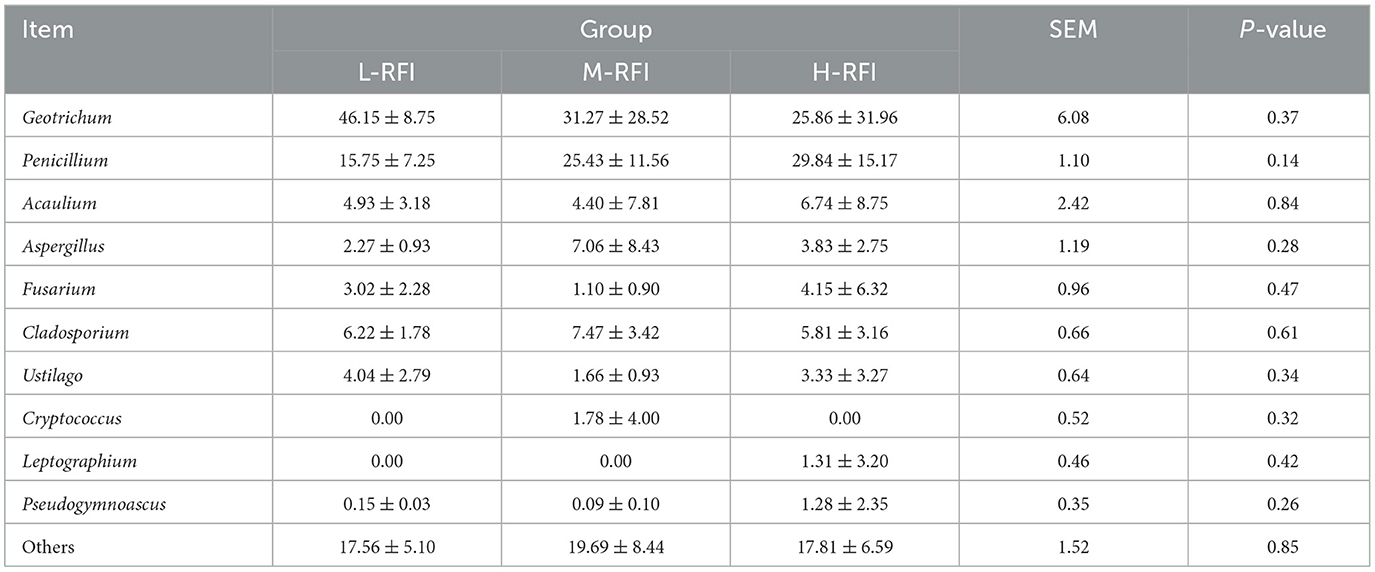Click the P-value column header
Screen dimensions: 1375x572
point(1279,30)
